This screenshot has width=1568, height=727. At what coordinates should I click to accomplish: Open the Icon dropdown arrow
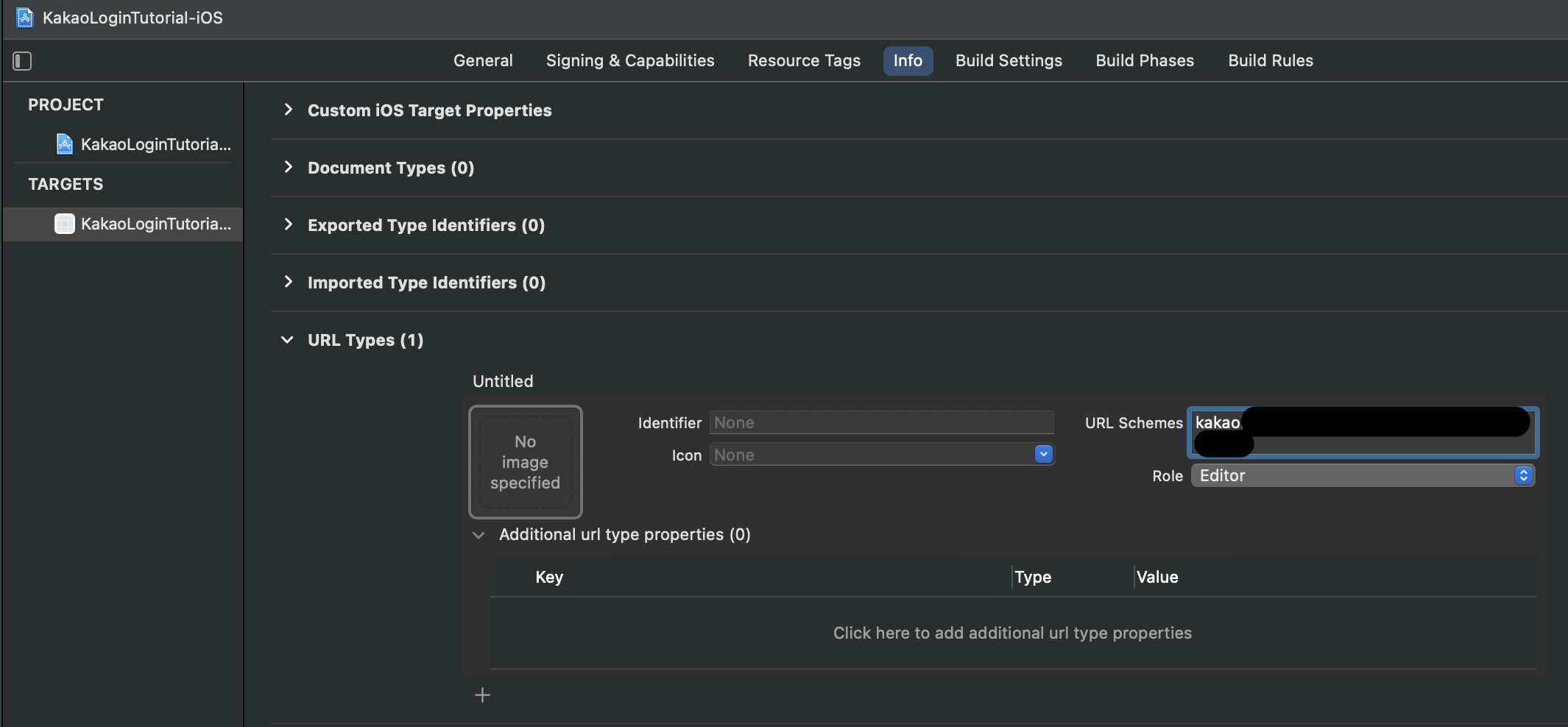click(x=1043, y=455)
